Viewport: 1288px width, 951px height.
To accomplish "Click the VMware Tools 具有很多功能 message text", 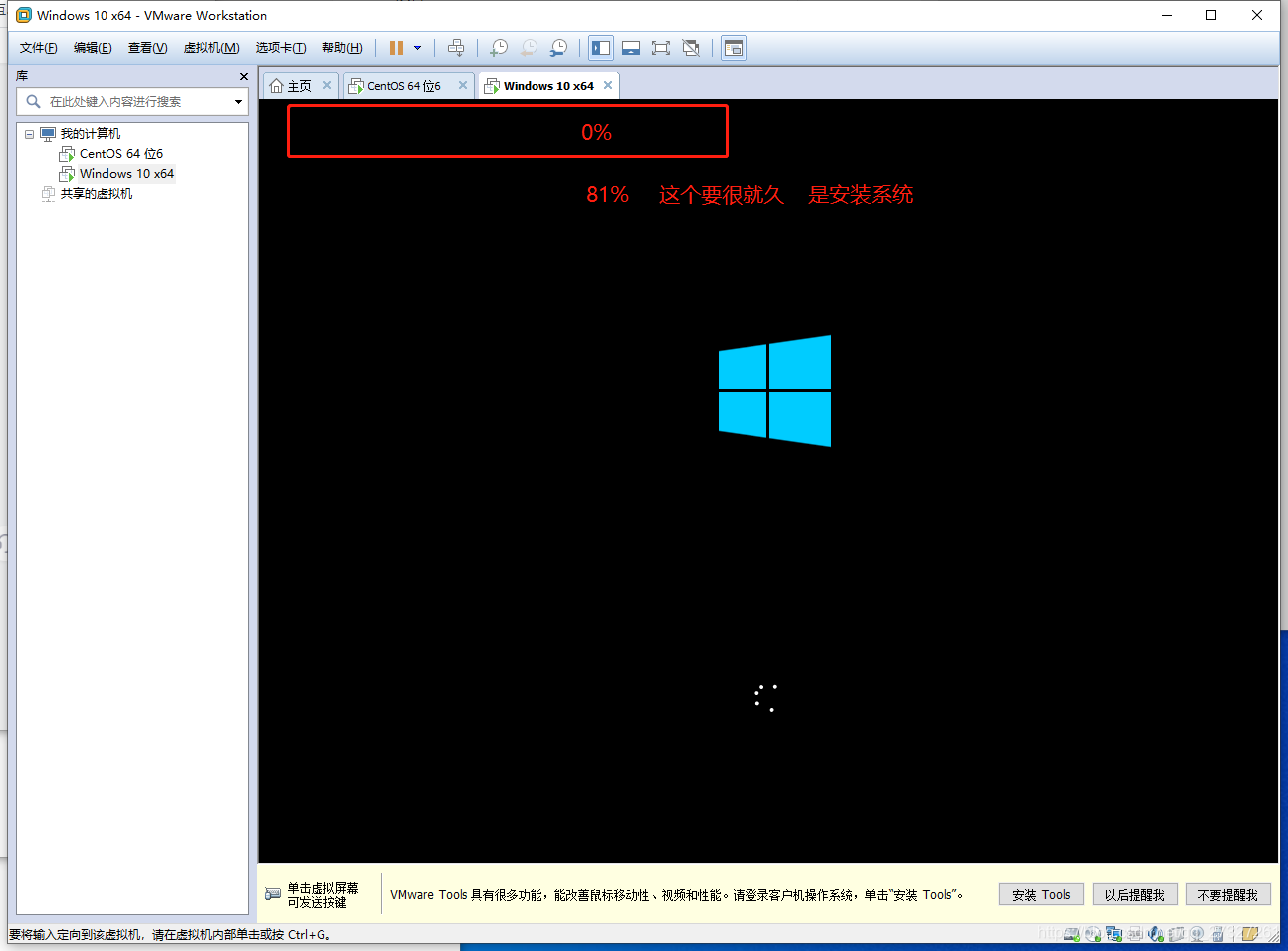I will click(x=677, y=895).
